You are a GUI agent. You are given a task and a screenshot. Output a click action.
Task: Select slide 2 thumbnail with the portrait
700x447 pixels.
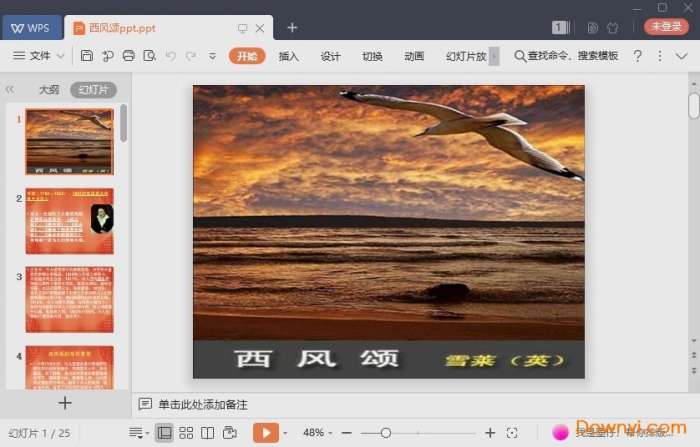tap(70, 221)
